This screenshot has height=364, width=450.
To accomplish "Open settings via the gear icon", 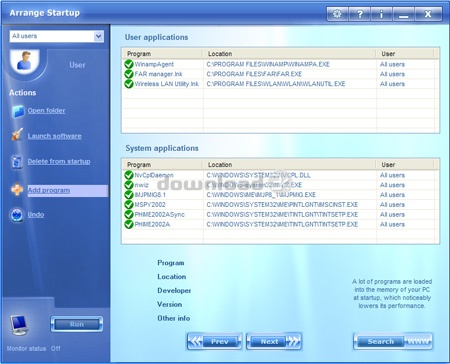I will (x=337, y=14).
